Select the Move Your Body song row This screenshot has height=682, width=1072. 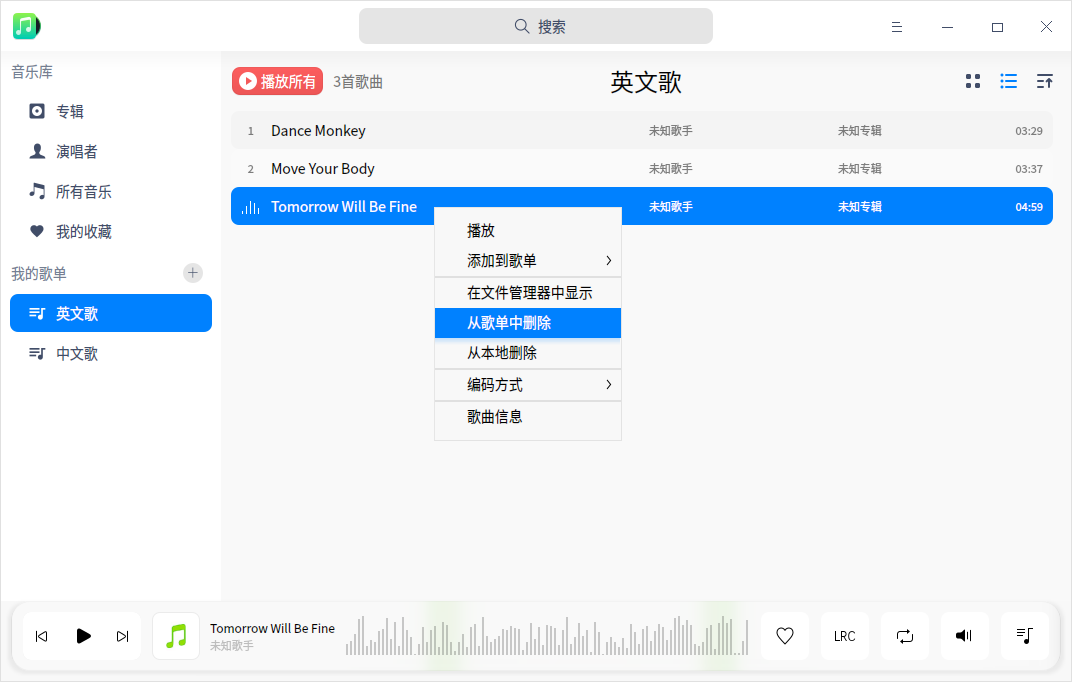pyautogui.click(x=642, y=169)
